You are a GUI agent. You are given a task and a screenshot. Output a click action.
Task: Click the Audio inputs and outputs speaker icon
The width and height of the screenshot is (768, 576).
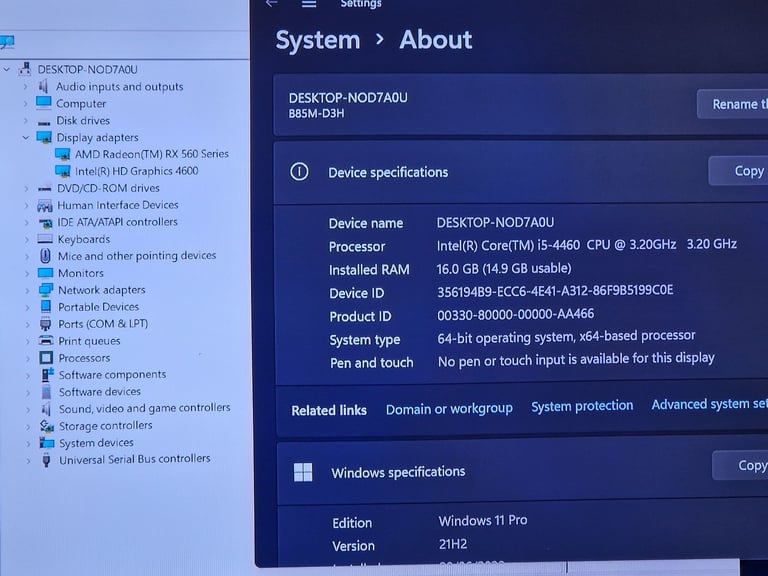44,87
